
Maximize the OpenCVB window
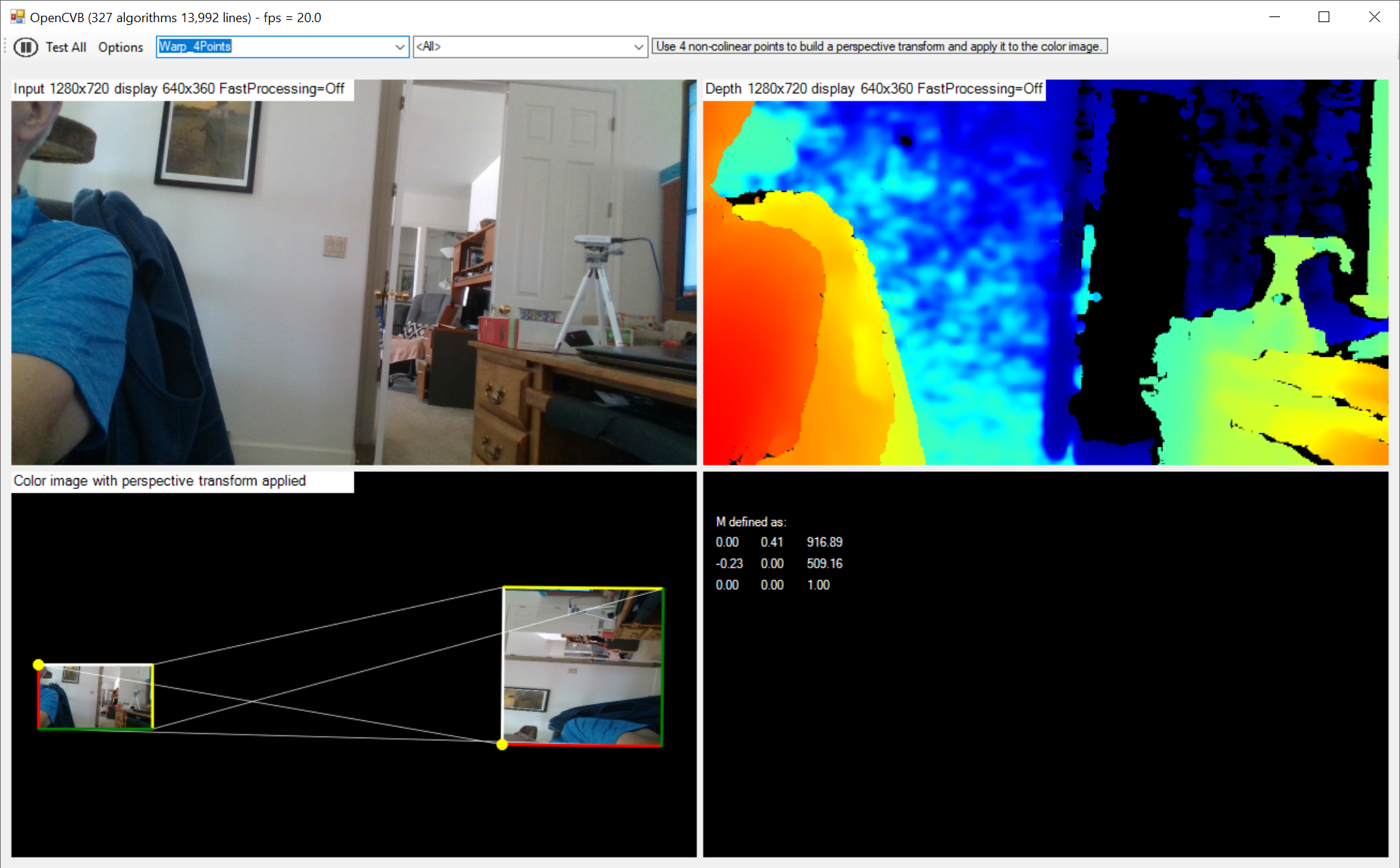pyautogui.click(x=1324, y=16)
